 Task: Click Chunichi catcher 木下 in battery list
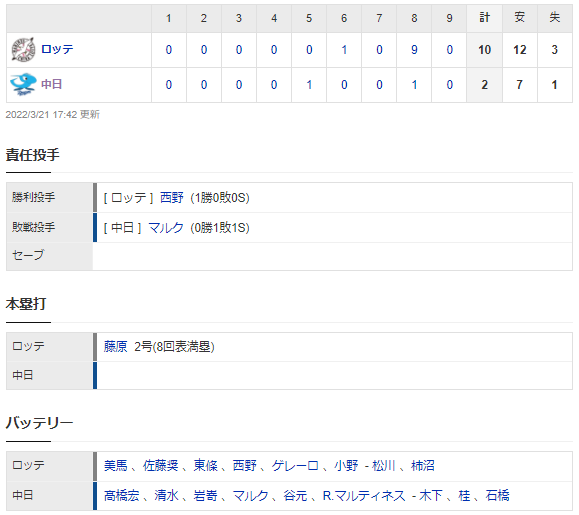click(x=431, y=495)
